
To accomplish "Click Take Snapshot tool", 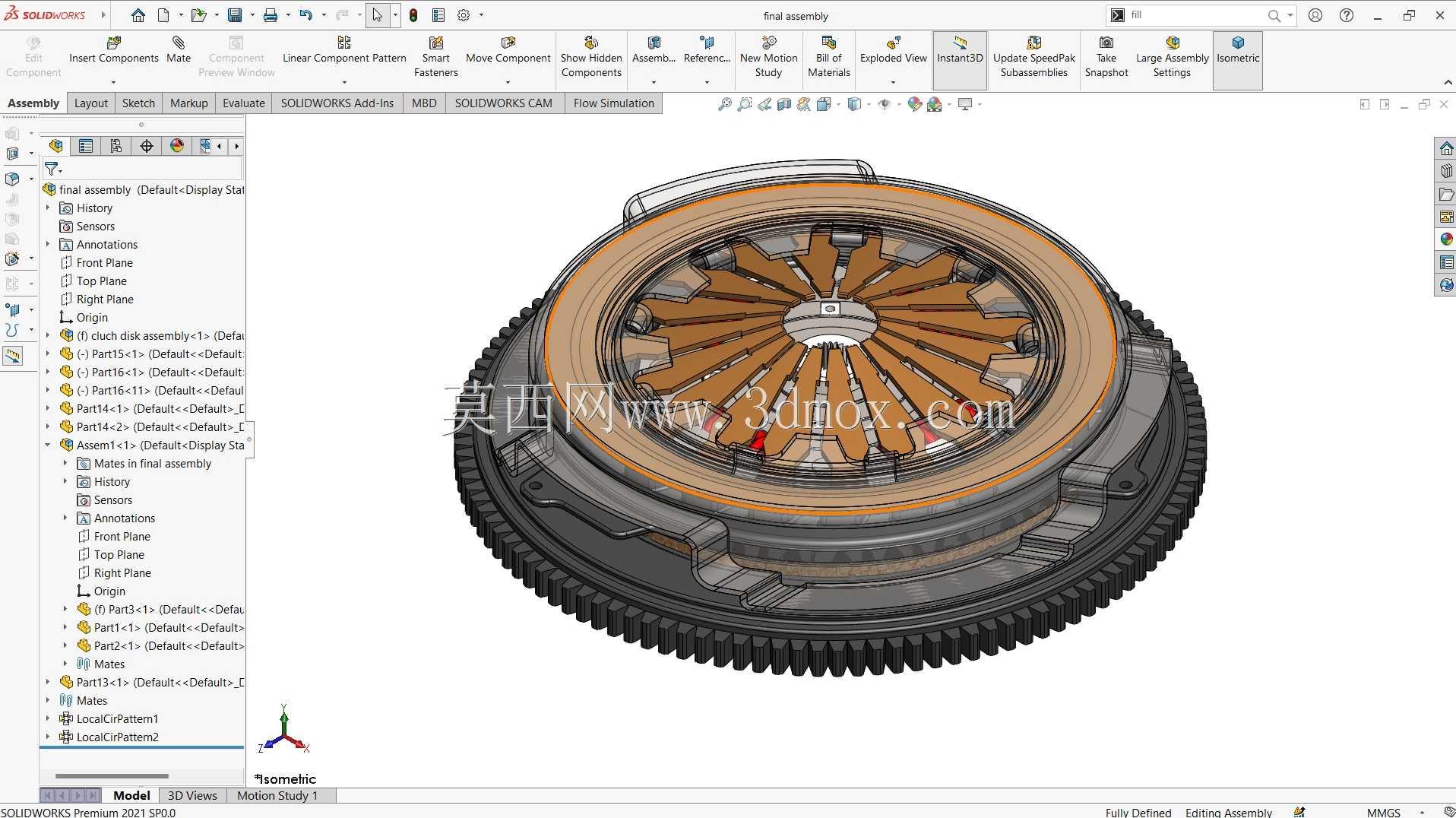I will [1106, 57].
